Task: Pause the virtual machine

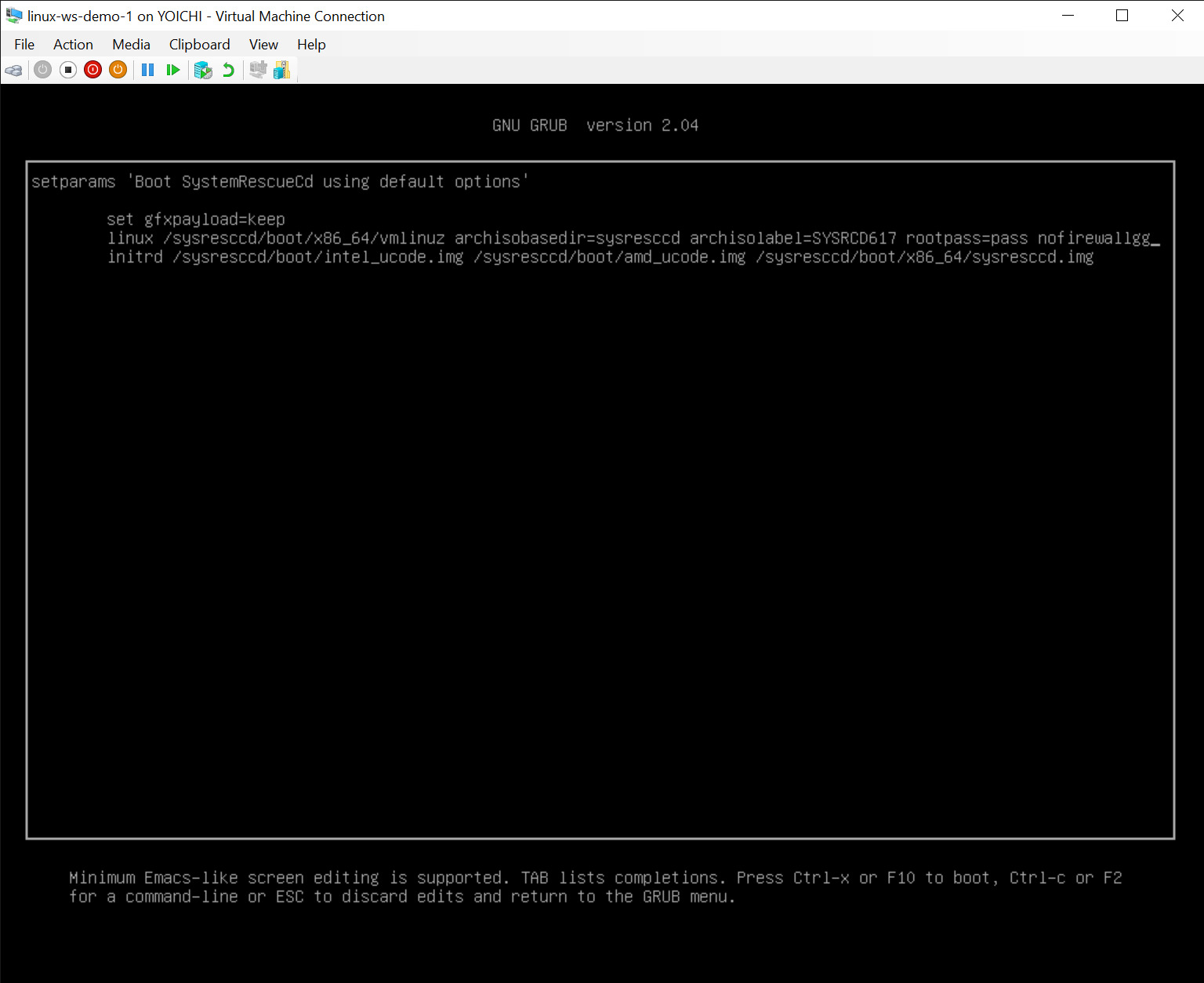Action: click(147, 70)
